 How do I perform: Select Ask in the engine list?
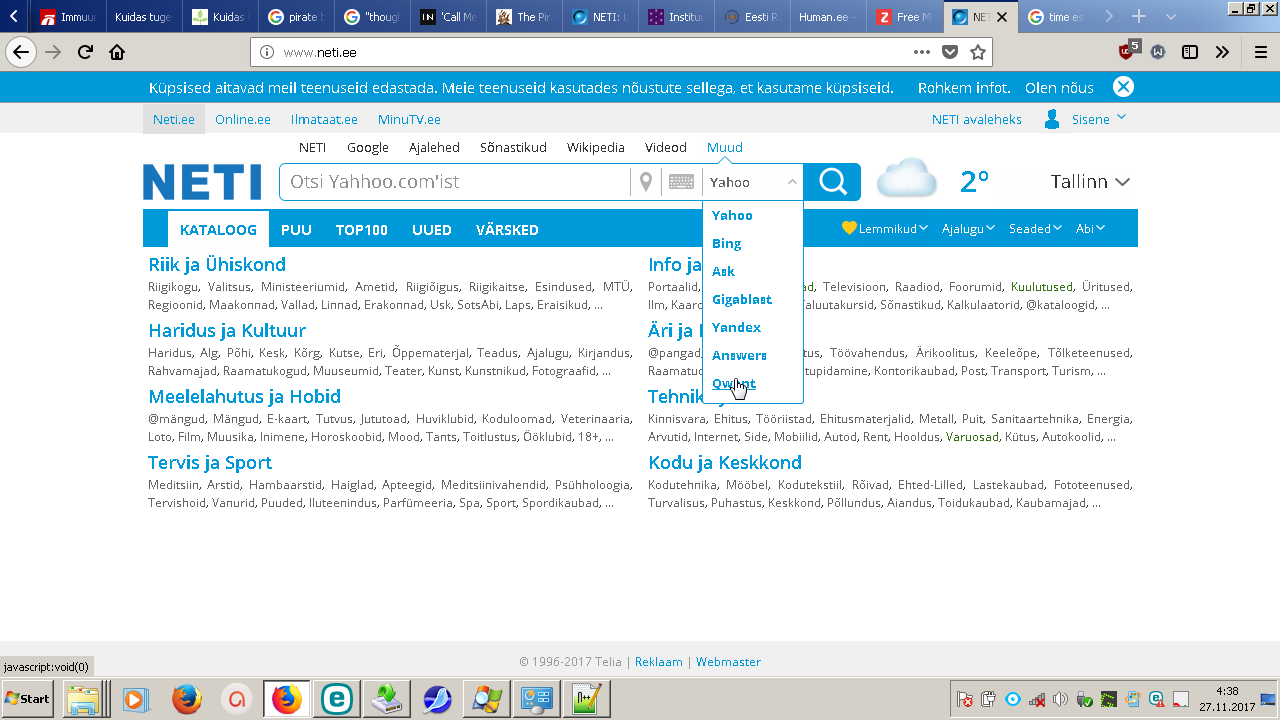click(x=723, y=271)
